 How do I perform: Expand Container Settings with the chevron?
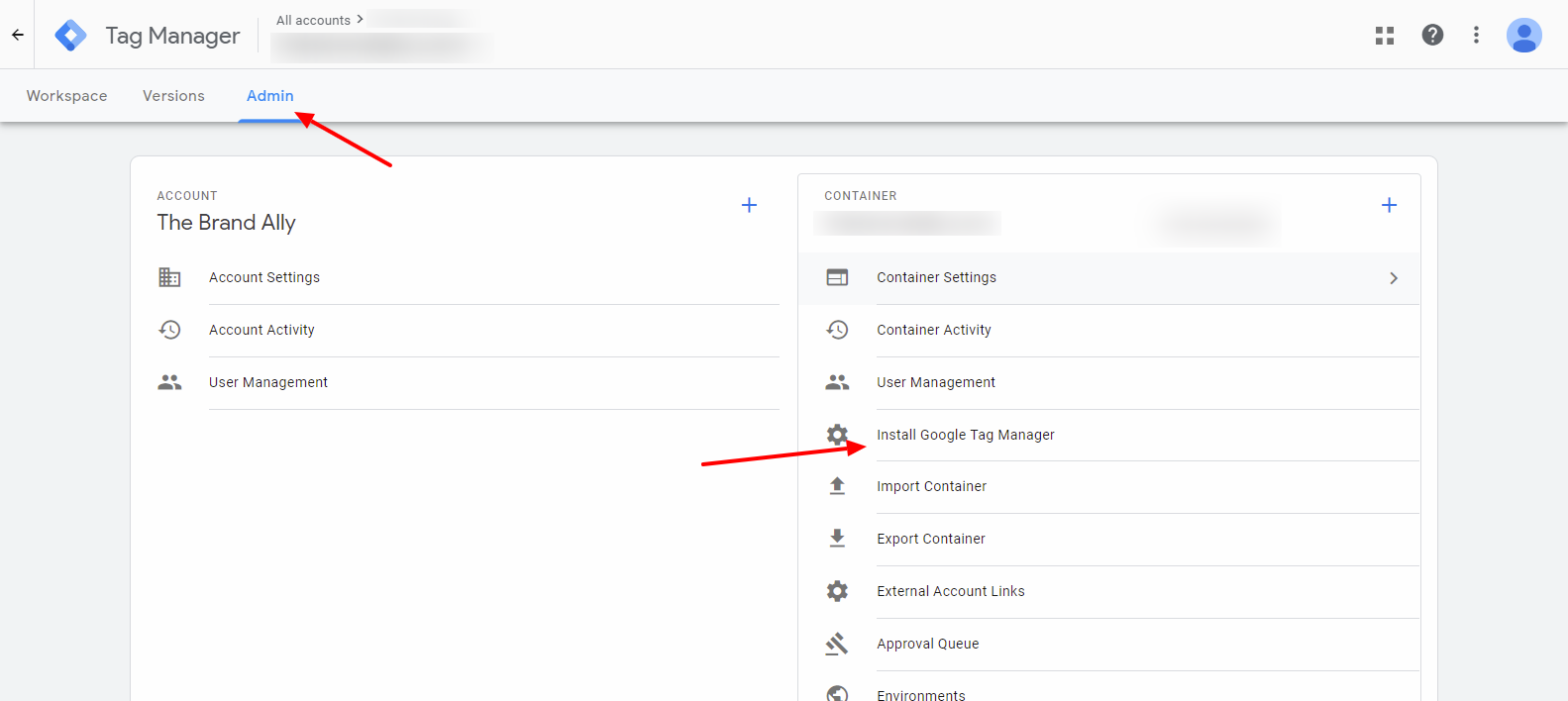tap(1394, 278)
